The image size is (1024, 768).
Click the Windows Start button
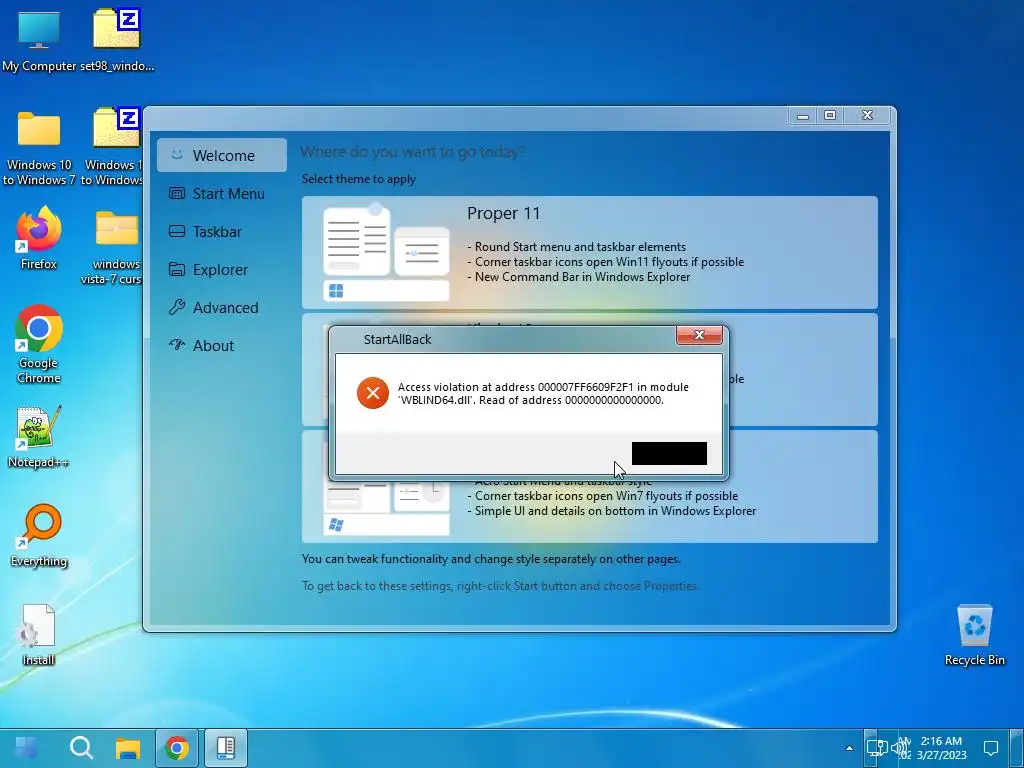26,748
